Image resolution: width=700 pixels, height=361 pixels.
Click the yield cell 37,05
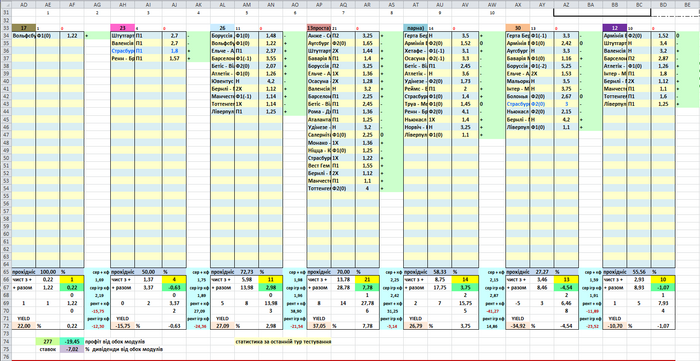(x=319, y=326)
